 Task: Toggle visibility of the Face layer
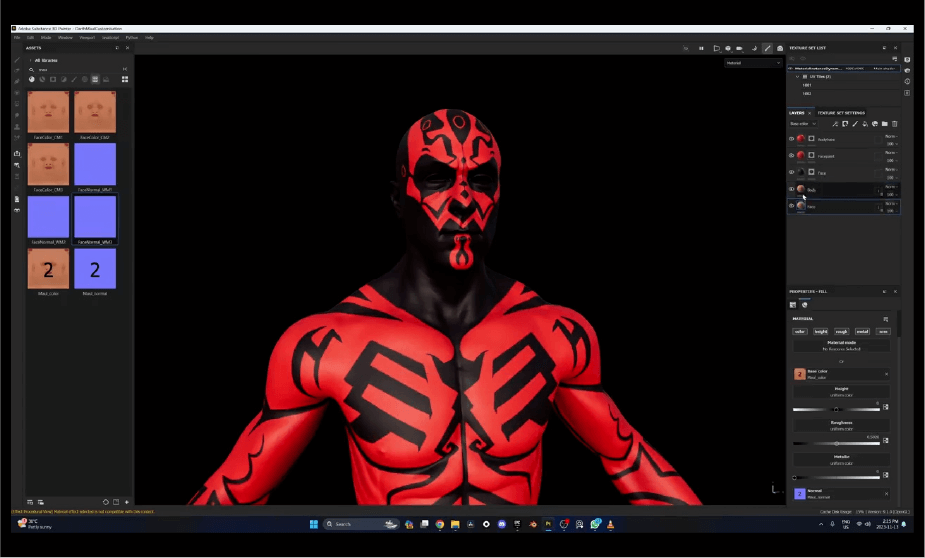point(792,206)
